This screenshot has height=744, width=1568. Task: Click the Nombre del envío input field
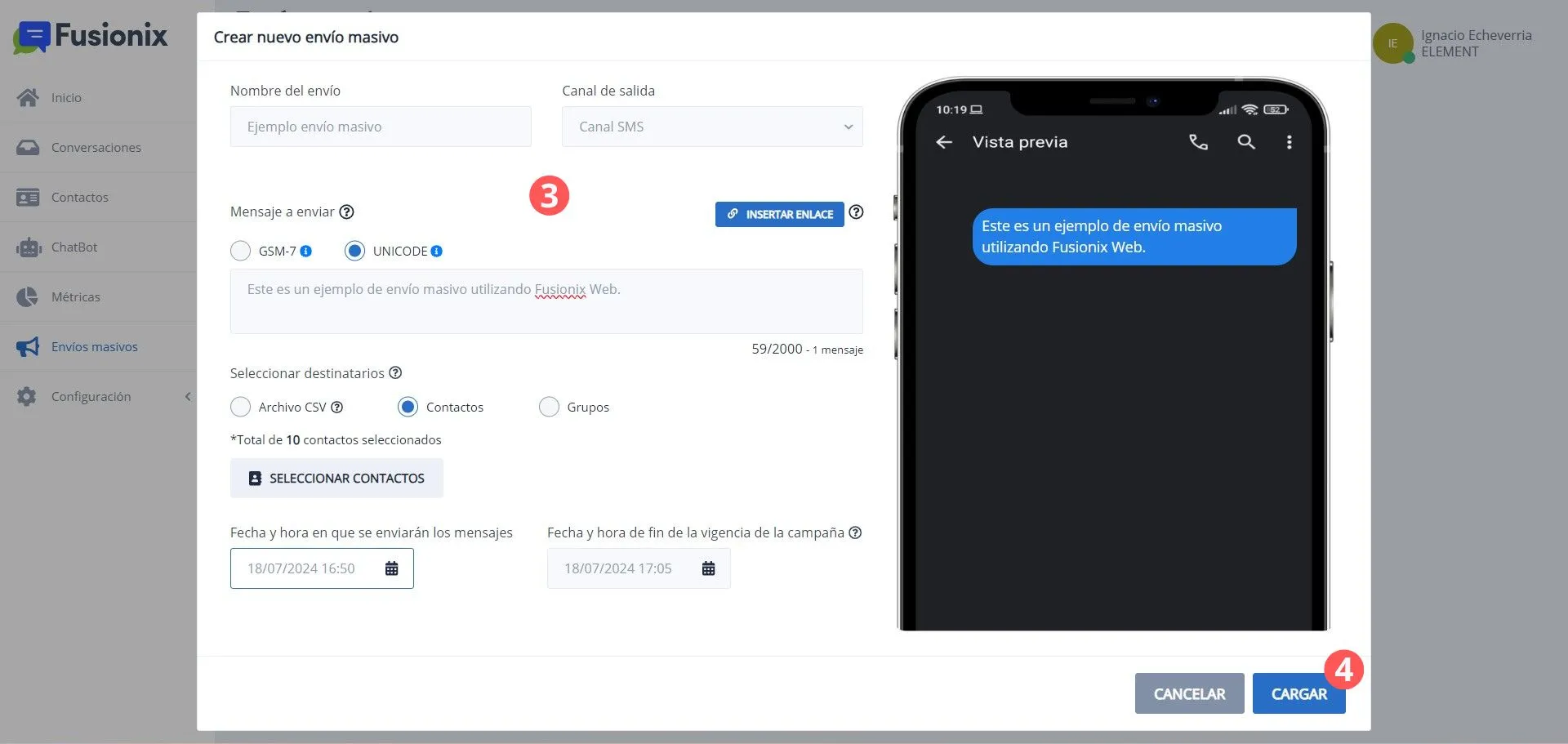[381, 127]
